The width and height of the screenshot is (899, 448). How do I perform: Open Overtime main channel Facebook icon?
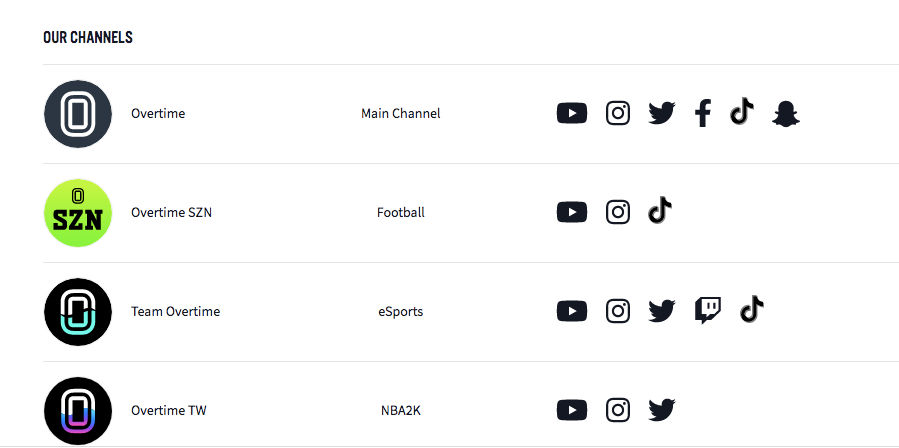[x=703, y=113]
